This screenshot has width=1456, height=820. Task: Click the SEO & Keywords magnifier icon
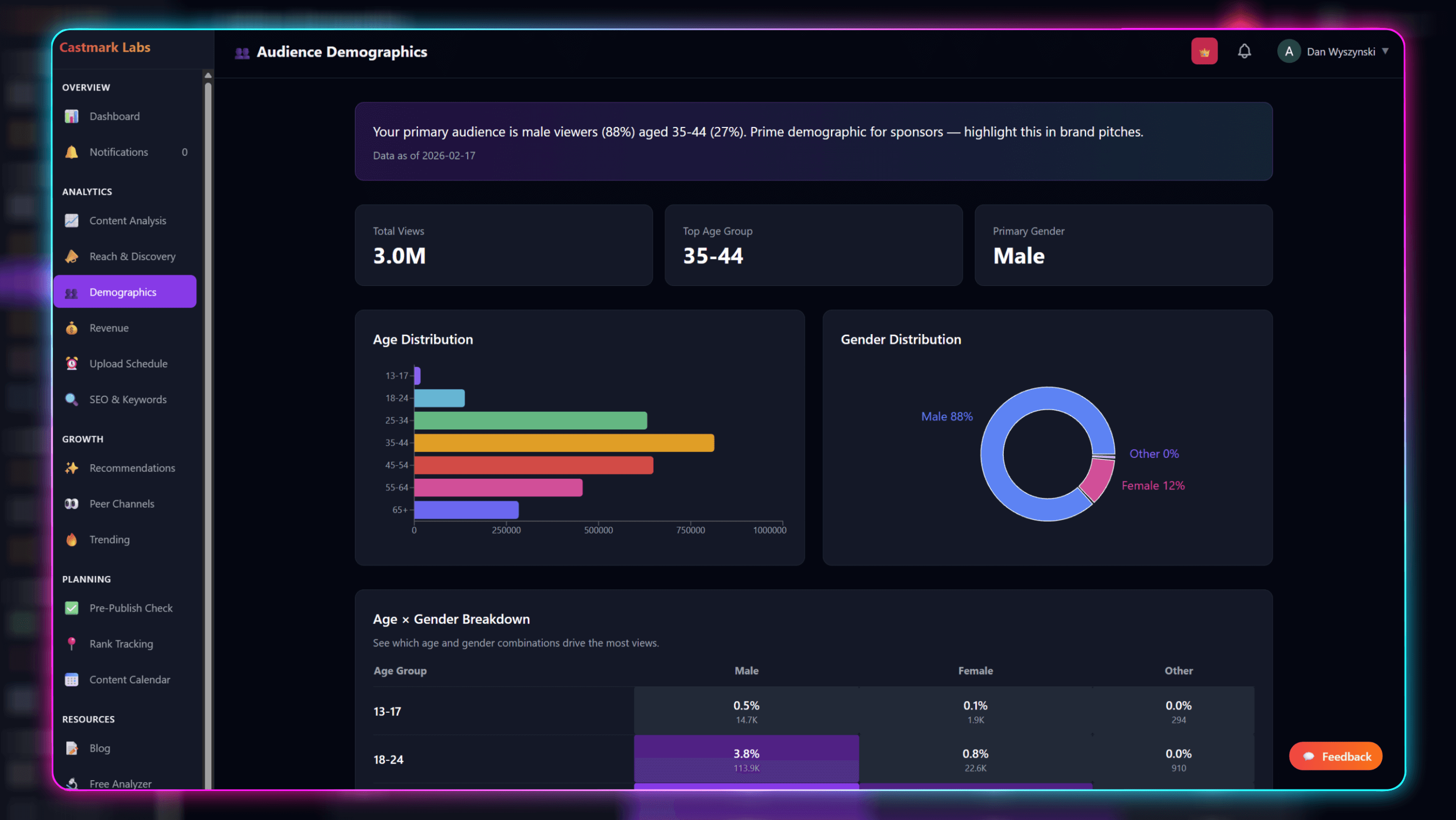click(x=71, y=399)
